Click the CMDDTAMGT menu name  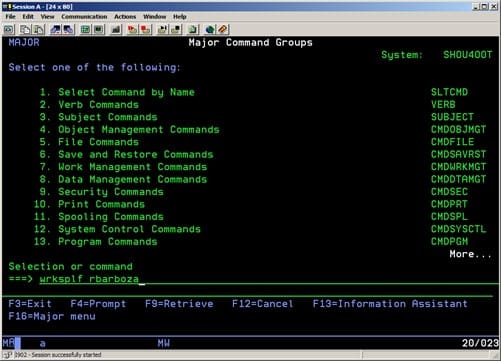459,179
